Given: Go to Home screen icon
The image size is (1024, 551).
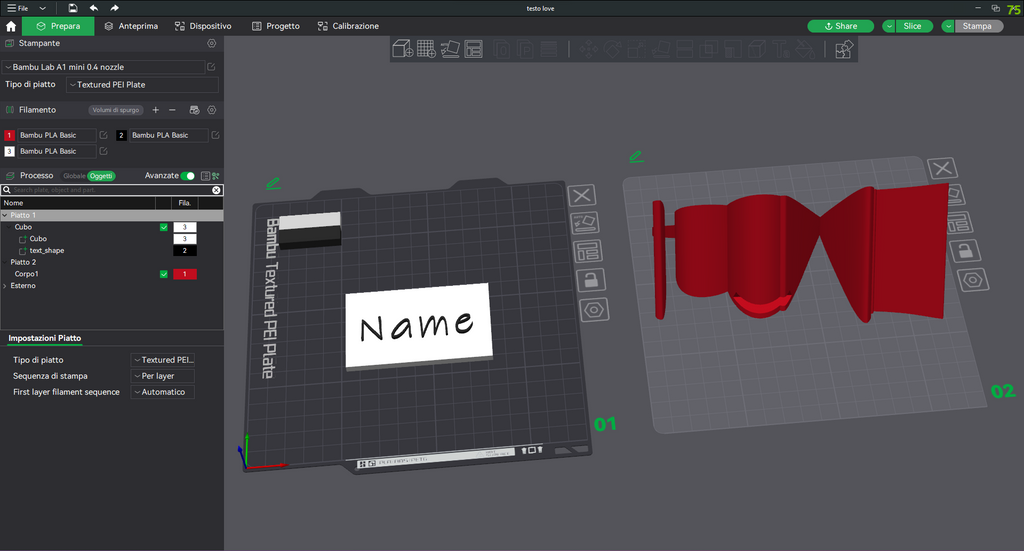Looking at the screenshot, I should click(10, 26).
